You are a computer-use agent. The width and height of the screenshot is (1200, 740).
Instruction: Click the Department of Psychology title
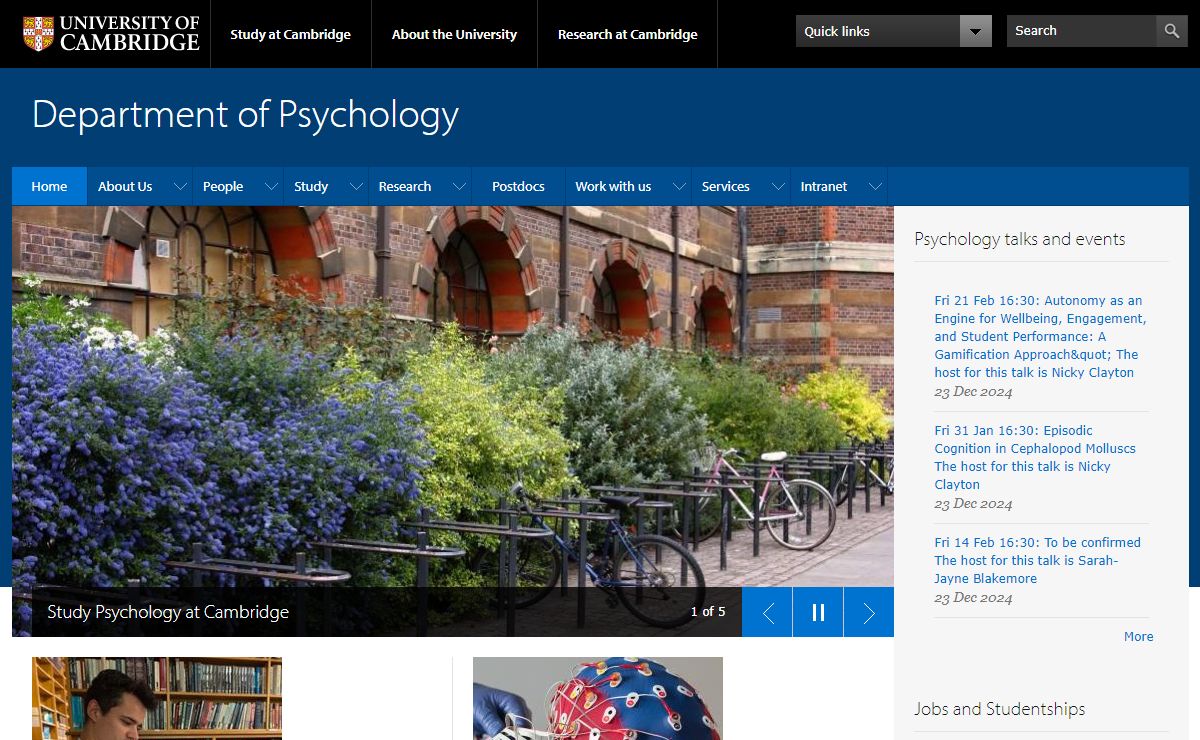coord(245,115)
